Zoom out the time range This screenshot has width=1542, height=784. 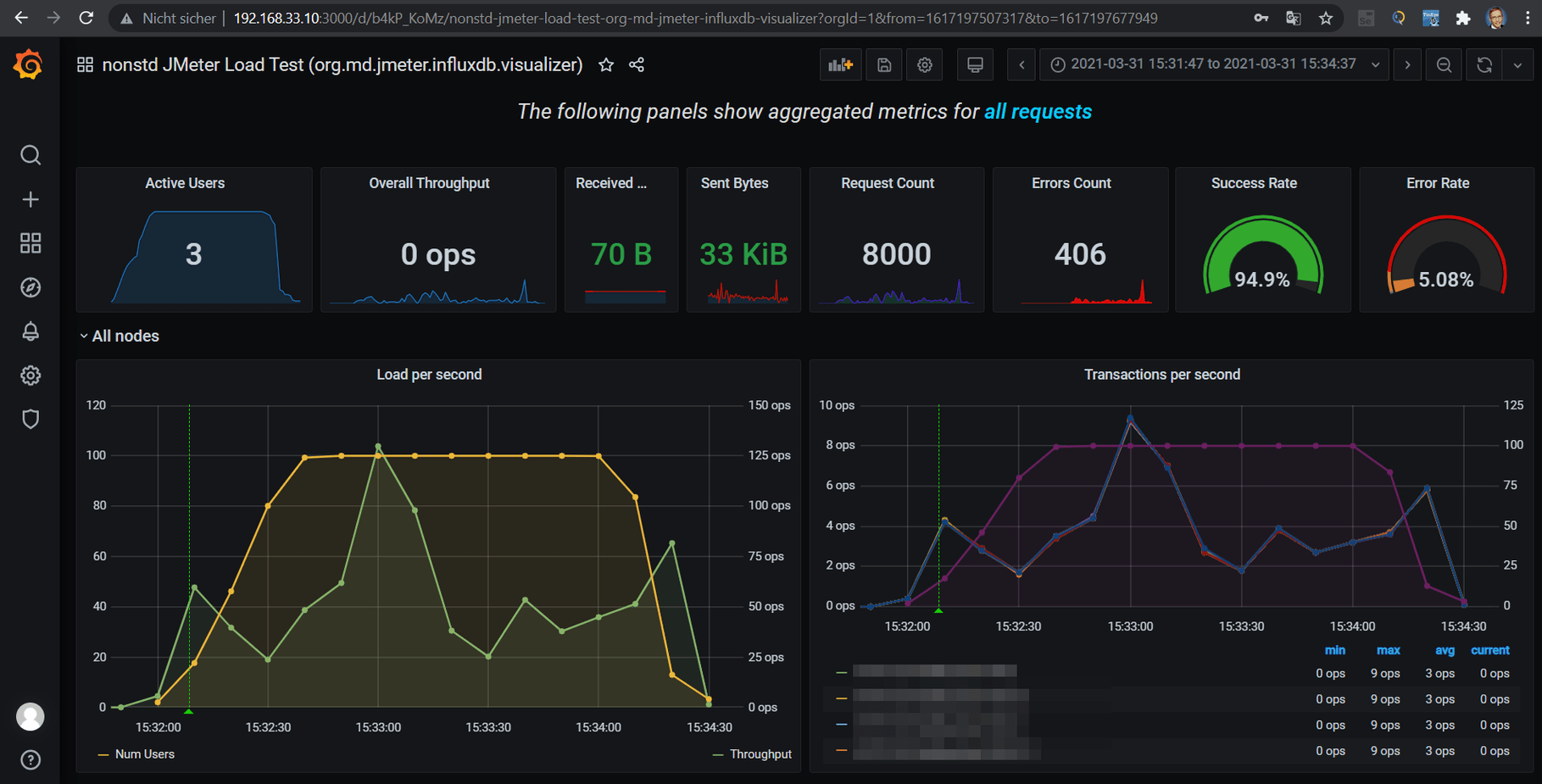pyautogui.click(x=1444, y=64)
